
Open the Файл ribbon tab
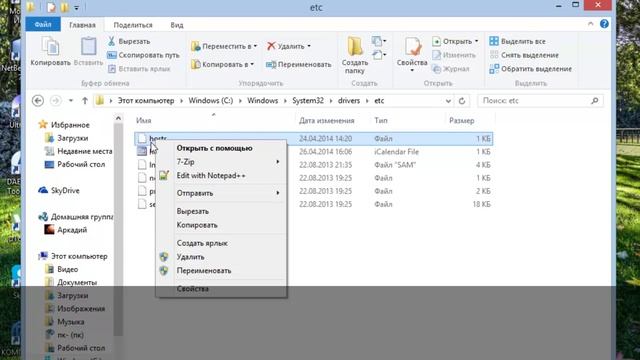pyautogui.click(x=43, y=25)
